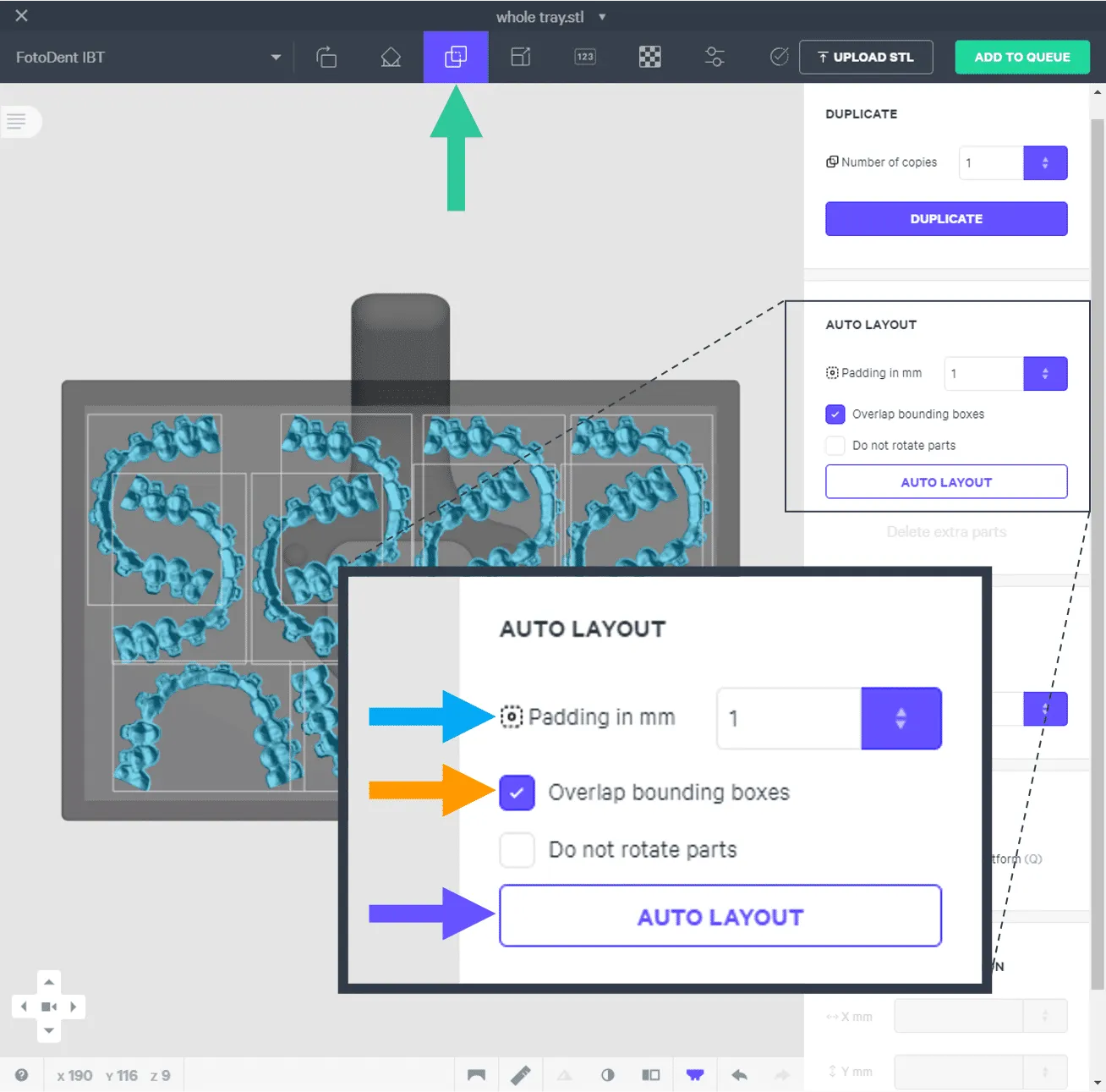
Task: Enable Do not rotate parts in right sidebar
Action: point(835,446)
